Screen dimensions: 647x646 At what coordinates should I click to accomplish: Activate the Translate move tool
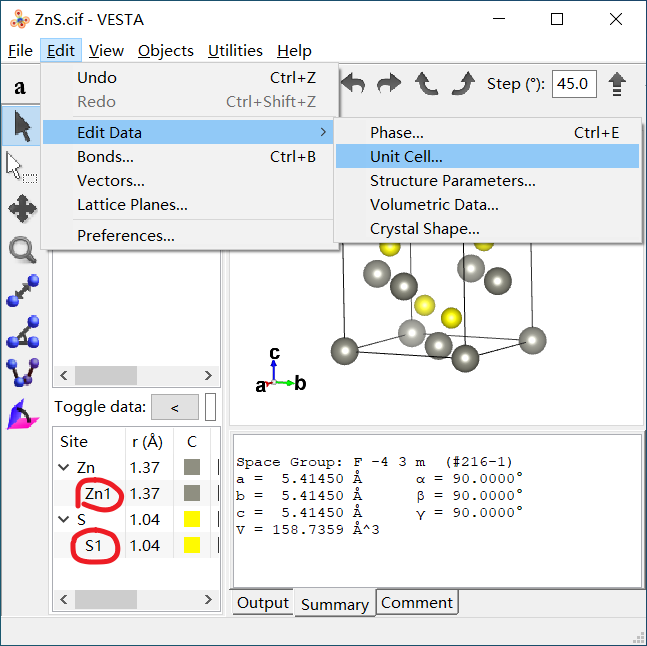coord(22,208)
